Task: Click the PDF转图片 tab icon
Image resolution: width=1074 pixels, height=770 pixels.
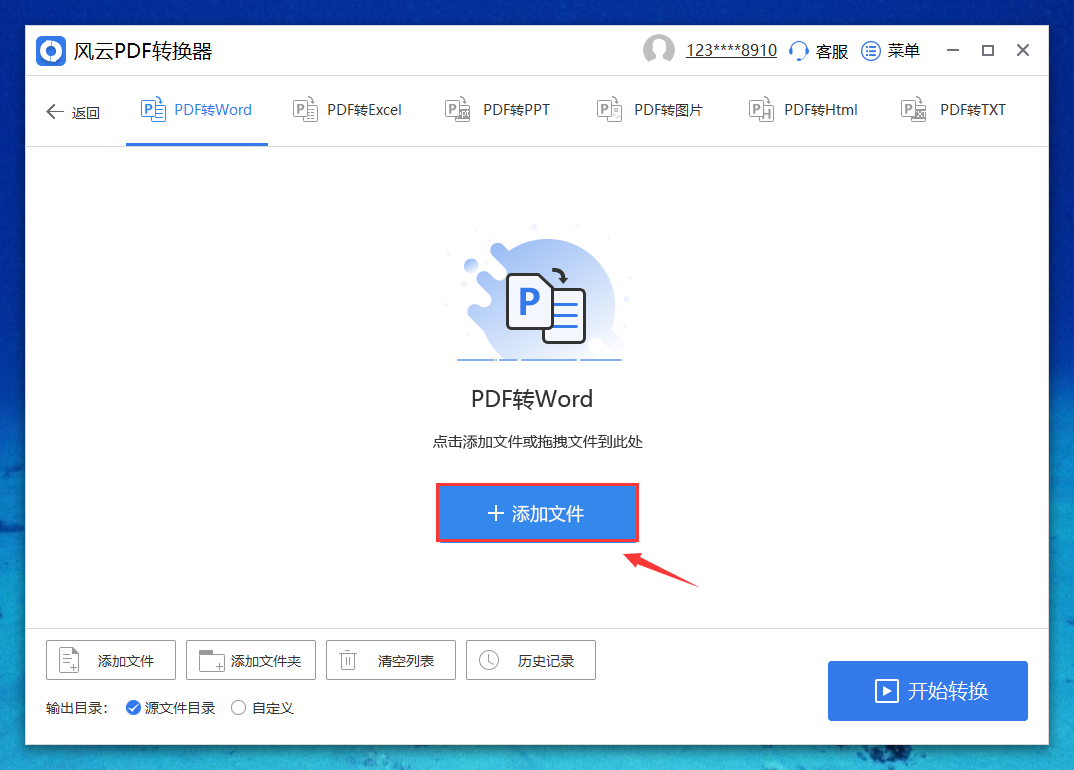Action: (609, 110)
